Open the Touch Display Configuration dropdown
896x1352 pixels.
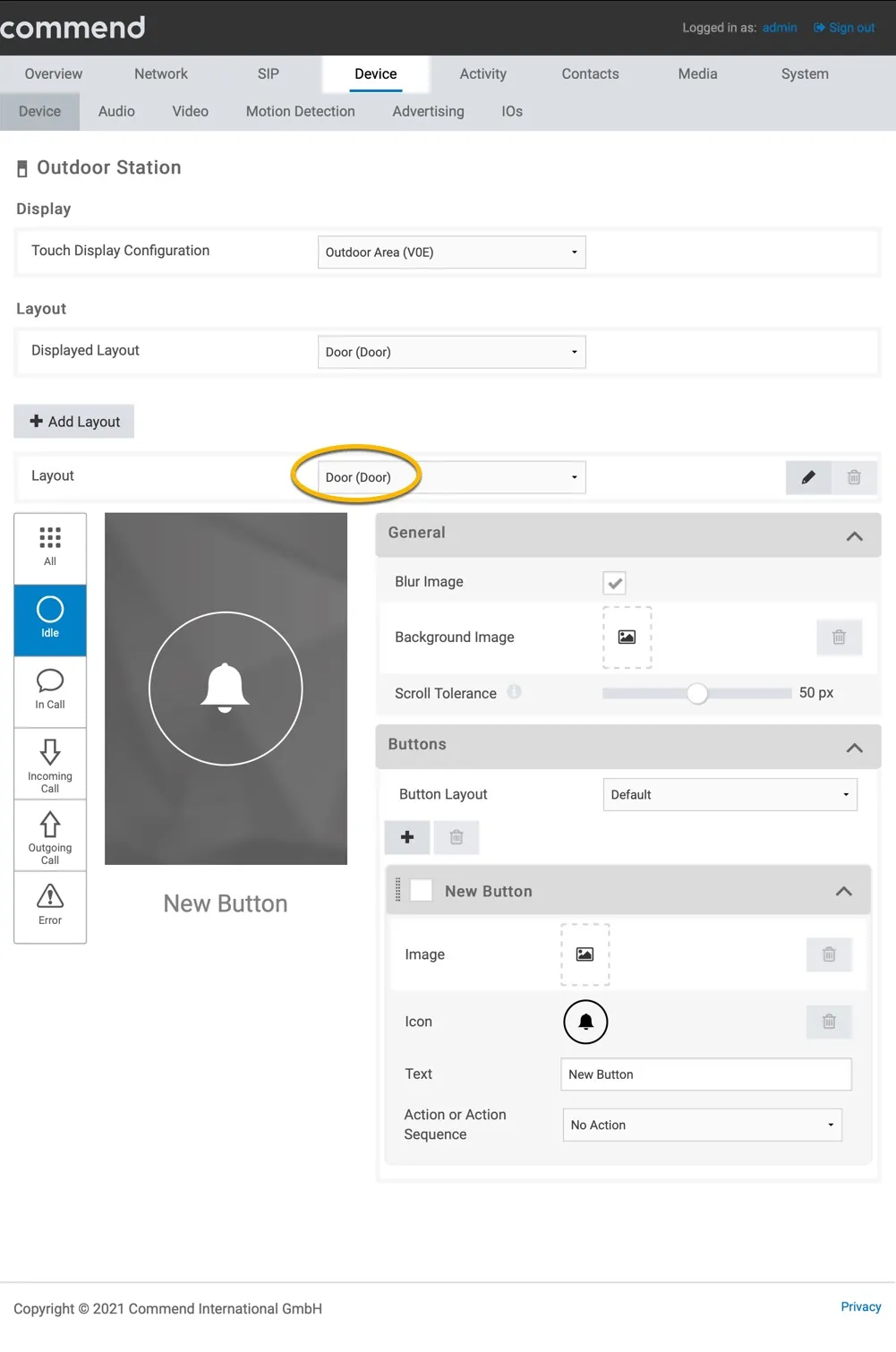pyautogui.click(x=452, y=252)
